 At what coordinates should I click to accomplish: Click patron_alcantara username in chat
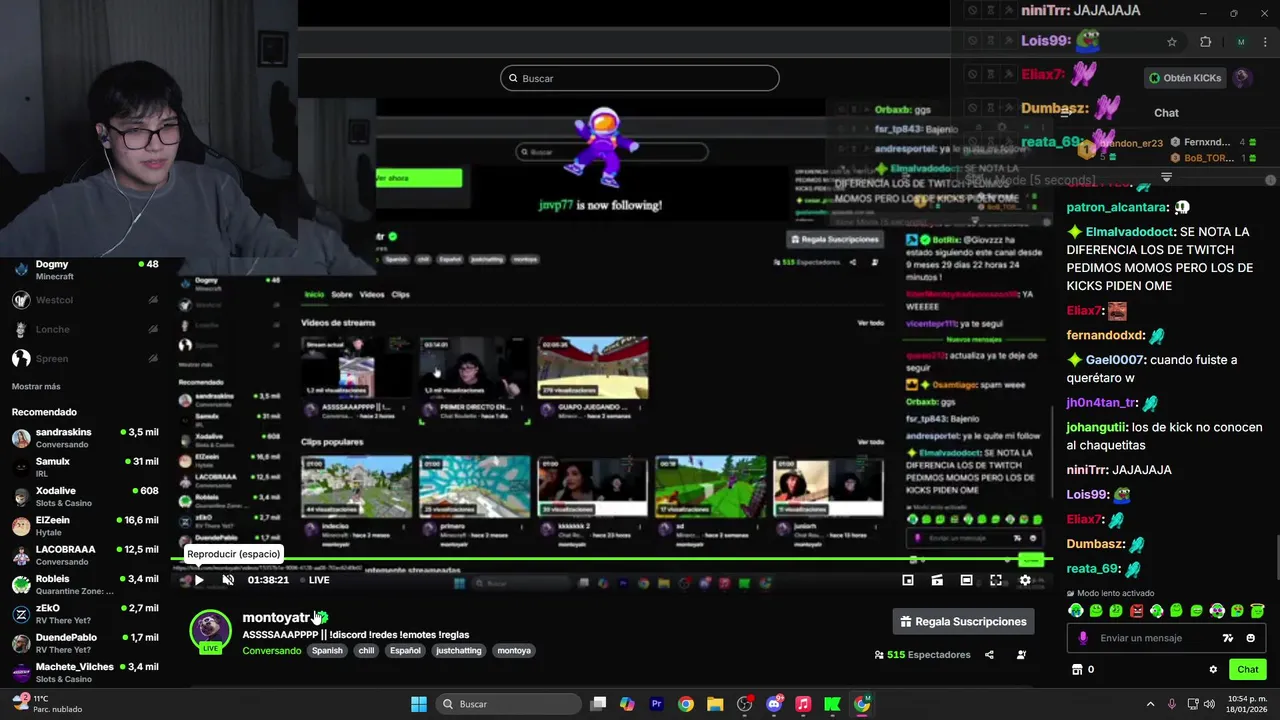tap(1116, 207)
